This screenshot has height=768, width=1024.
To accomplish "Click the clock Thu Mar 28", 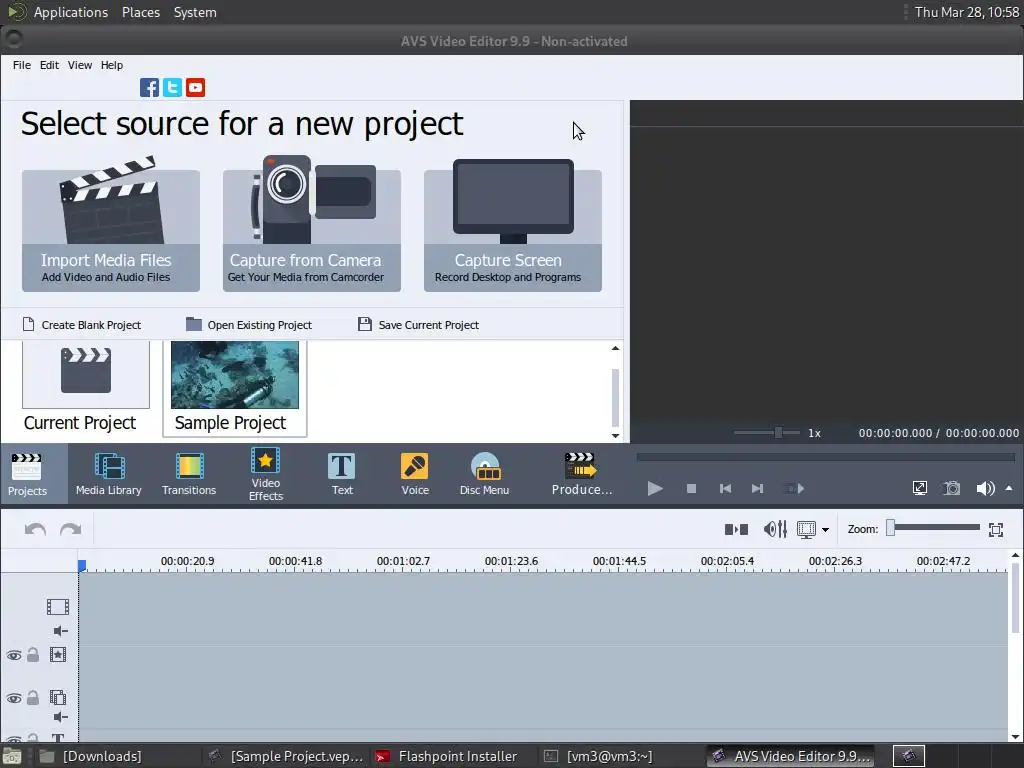I will click(x=966, y=12).
